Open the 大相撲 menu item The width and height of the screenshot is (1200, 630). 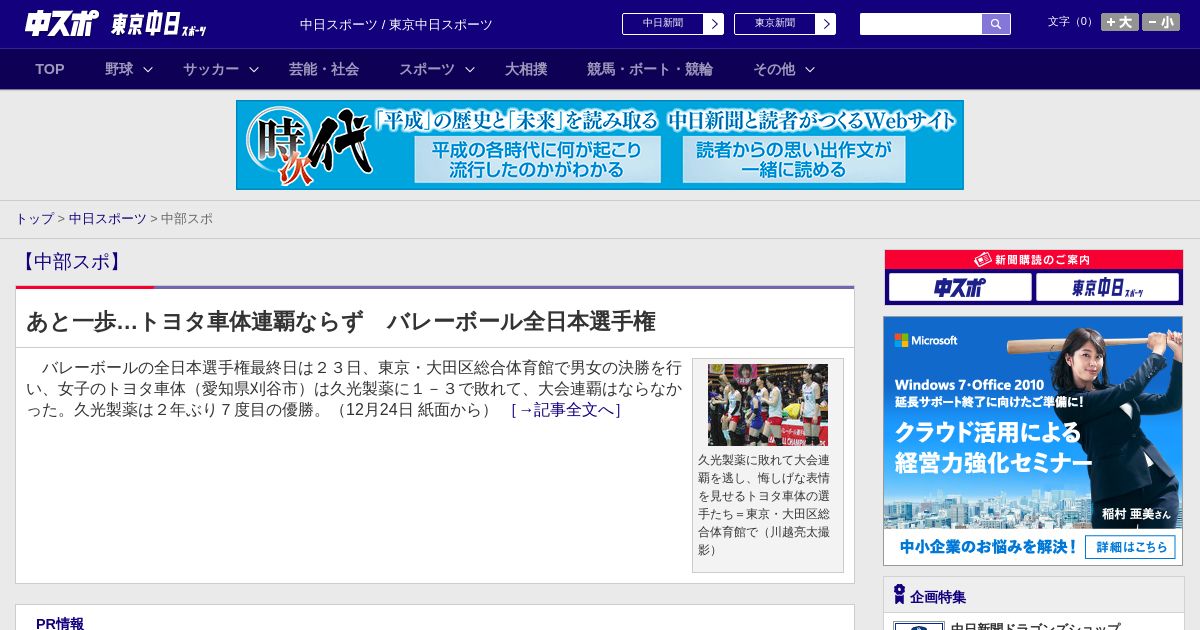point(526,69)
